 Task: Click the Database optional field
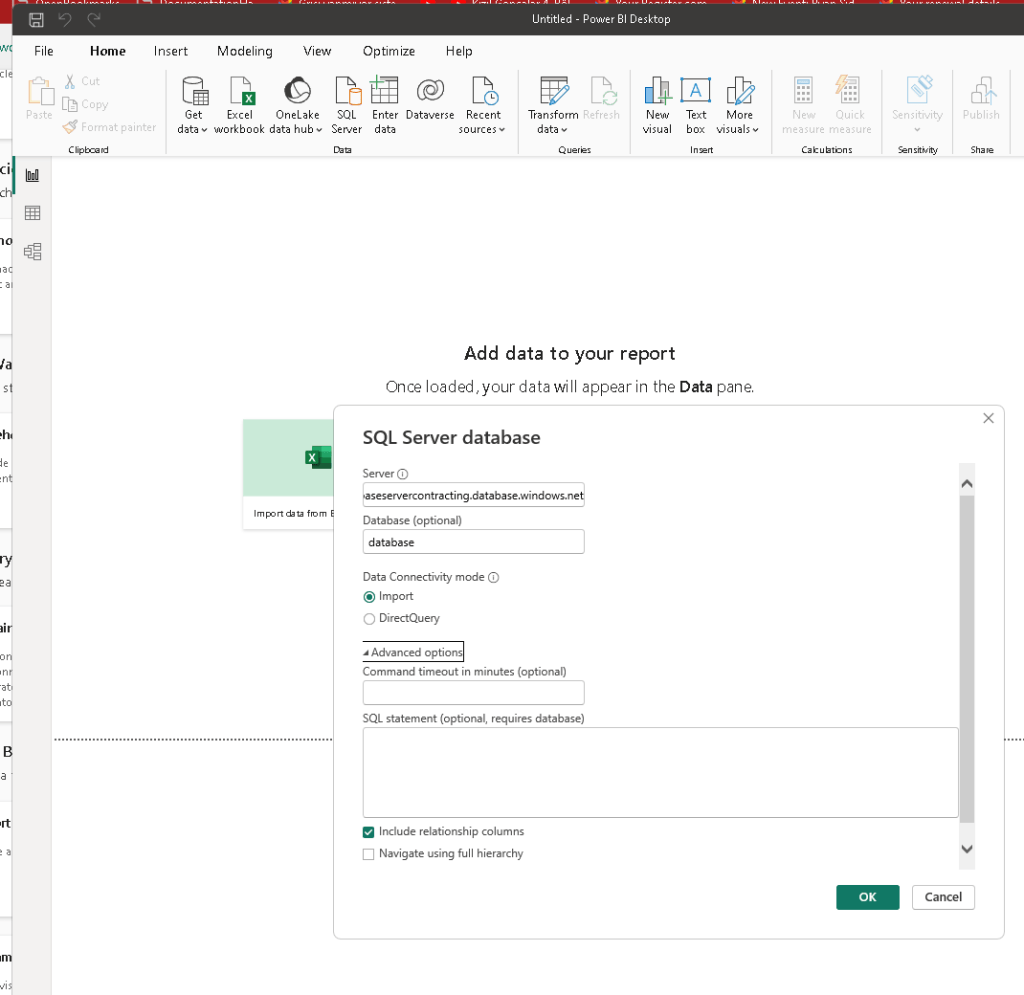473,542
